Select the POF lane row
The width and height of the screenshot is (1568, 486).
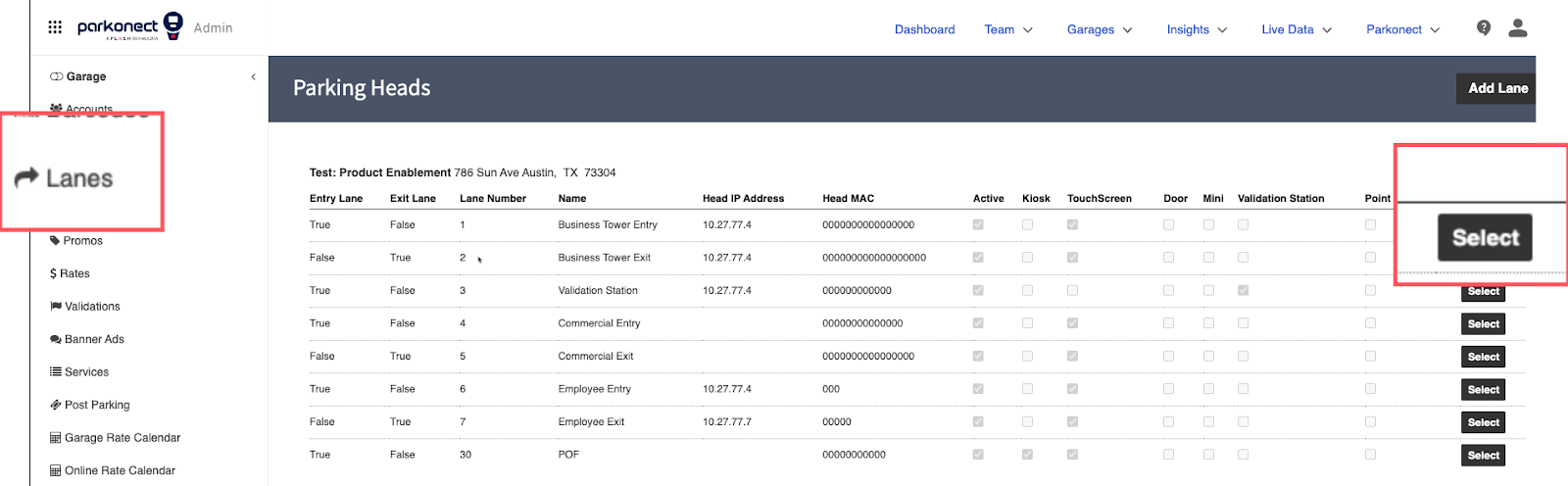tap(1483, 456)
